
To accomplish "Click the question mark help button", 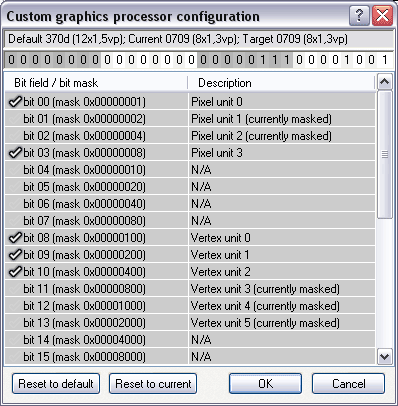I will click(x=359, y=16).
